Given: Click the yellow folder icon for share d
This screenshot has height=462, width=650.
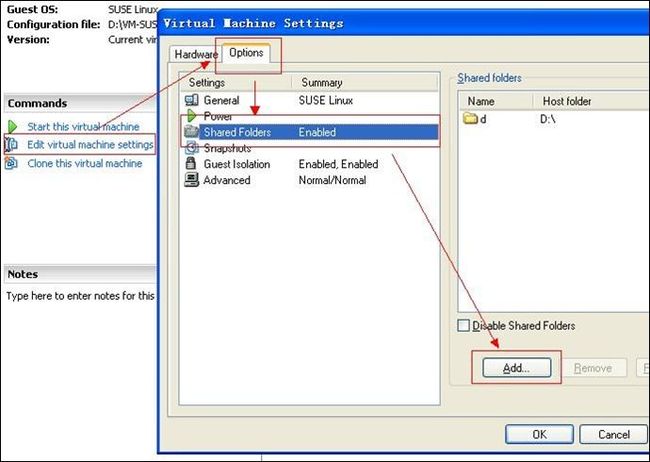Looking at the screenshot, I should click(471, 119).
